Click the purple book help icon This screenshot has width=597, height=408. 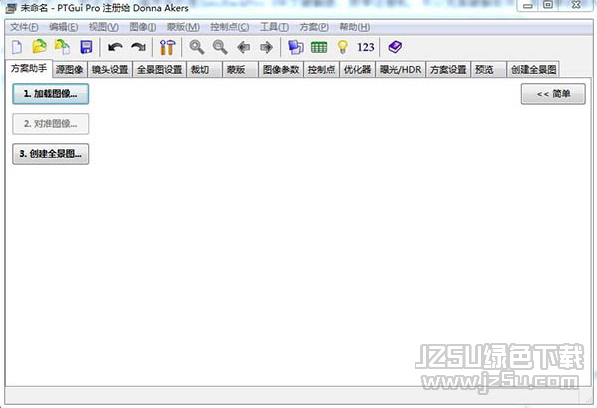[x=395, y=47]
